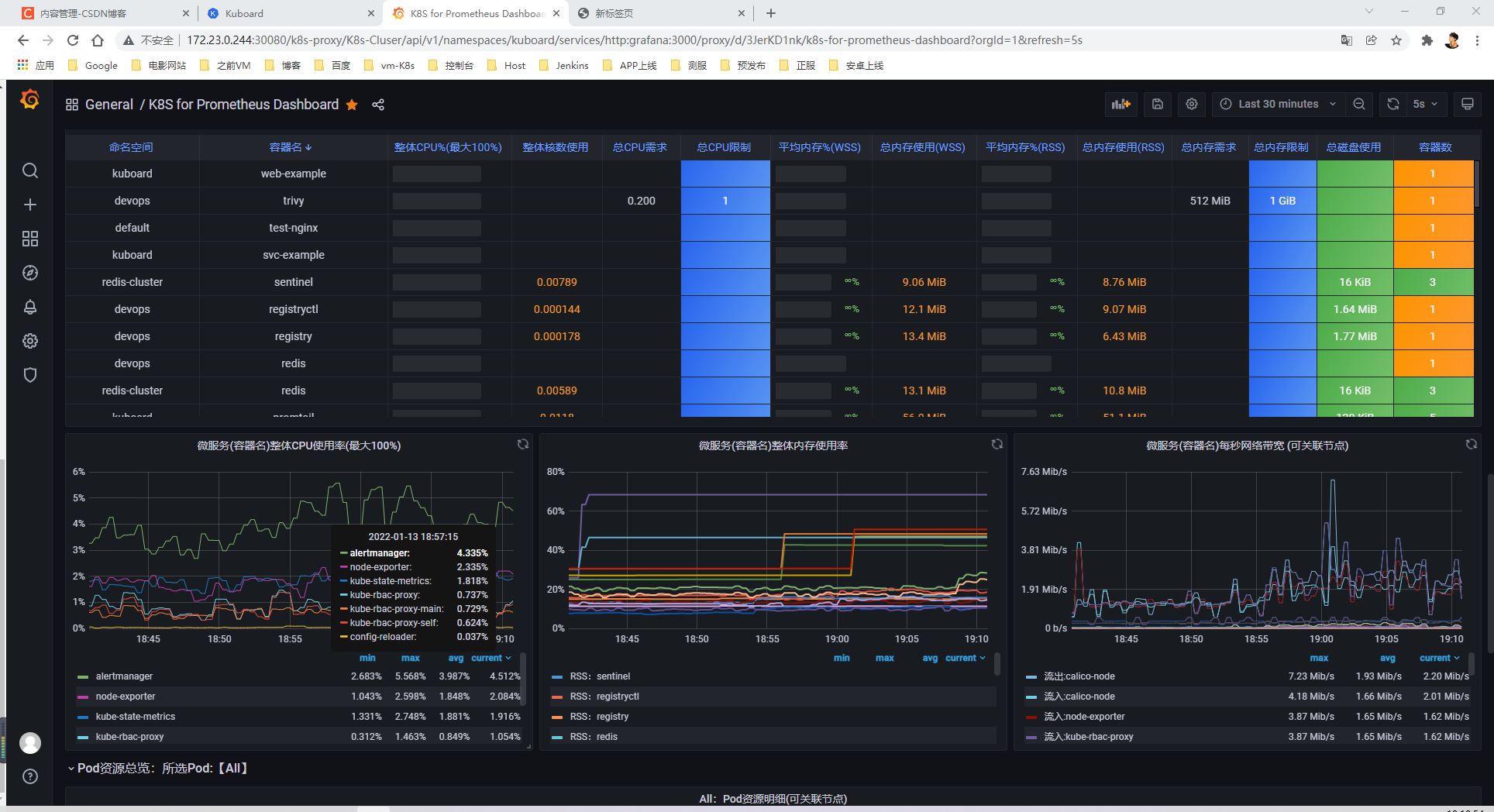The height and width of the screenshot is (812, 1494).
Task: Toggle node-exporter series in CPU legend
Action: [126, 697]
